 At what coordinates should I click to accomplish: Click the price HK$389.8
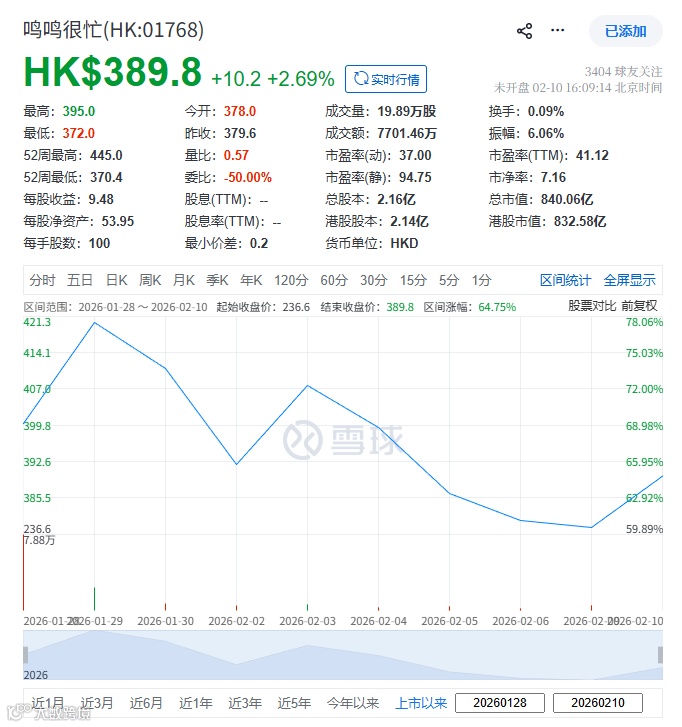point(113,72)
